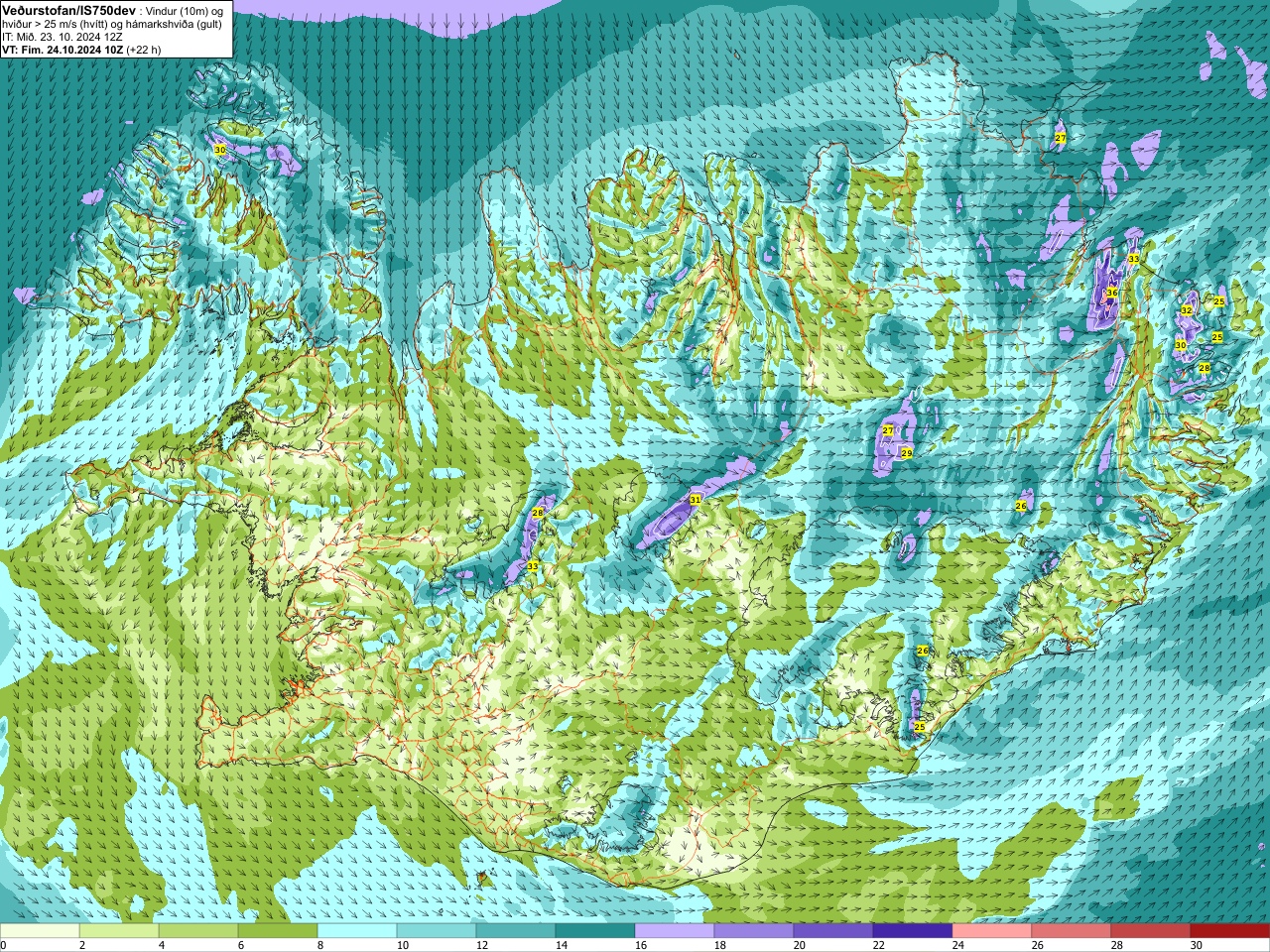Click the 12–14 teal legend swatch

tap(516, 931)
